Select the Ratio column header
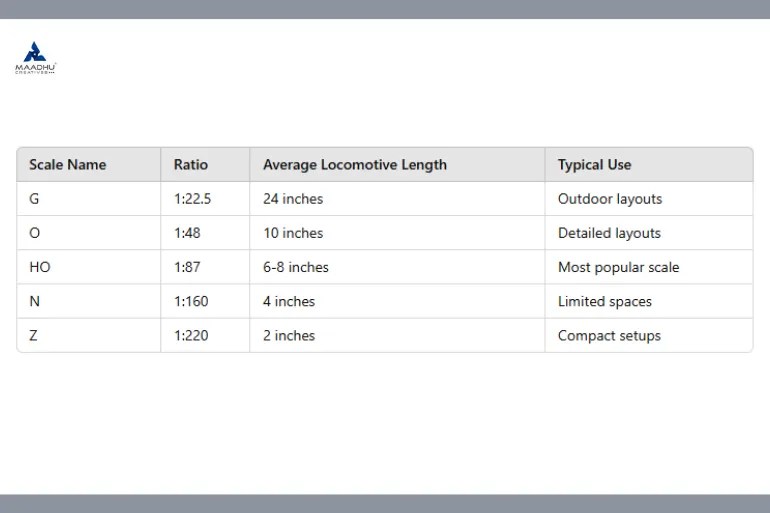Image resolution: width=770 pixels, height=513 pixels. [205, 164]
